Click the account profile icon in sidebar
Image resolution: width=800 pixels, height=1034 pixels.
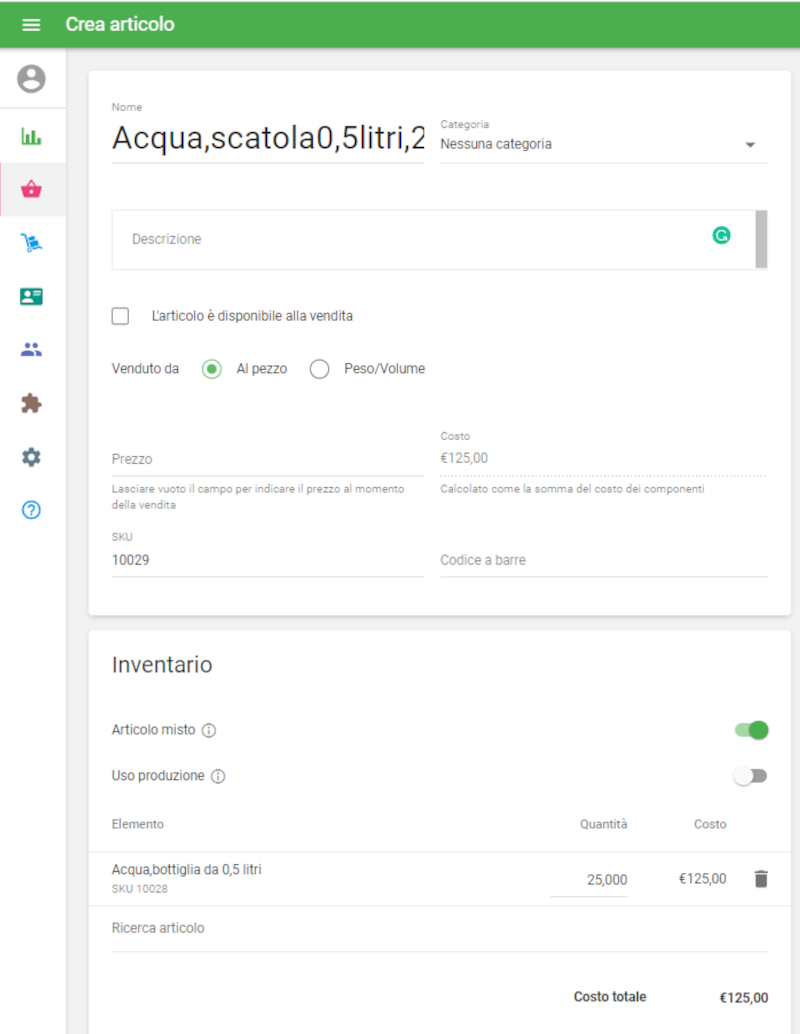click(x=31, y=80)
